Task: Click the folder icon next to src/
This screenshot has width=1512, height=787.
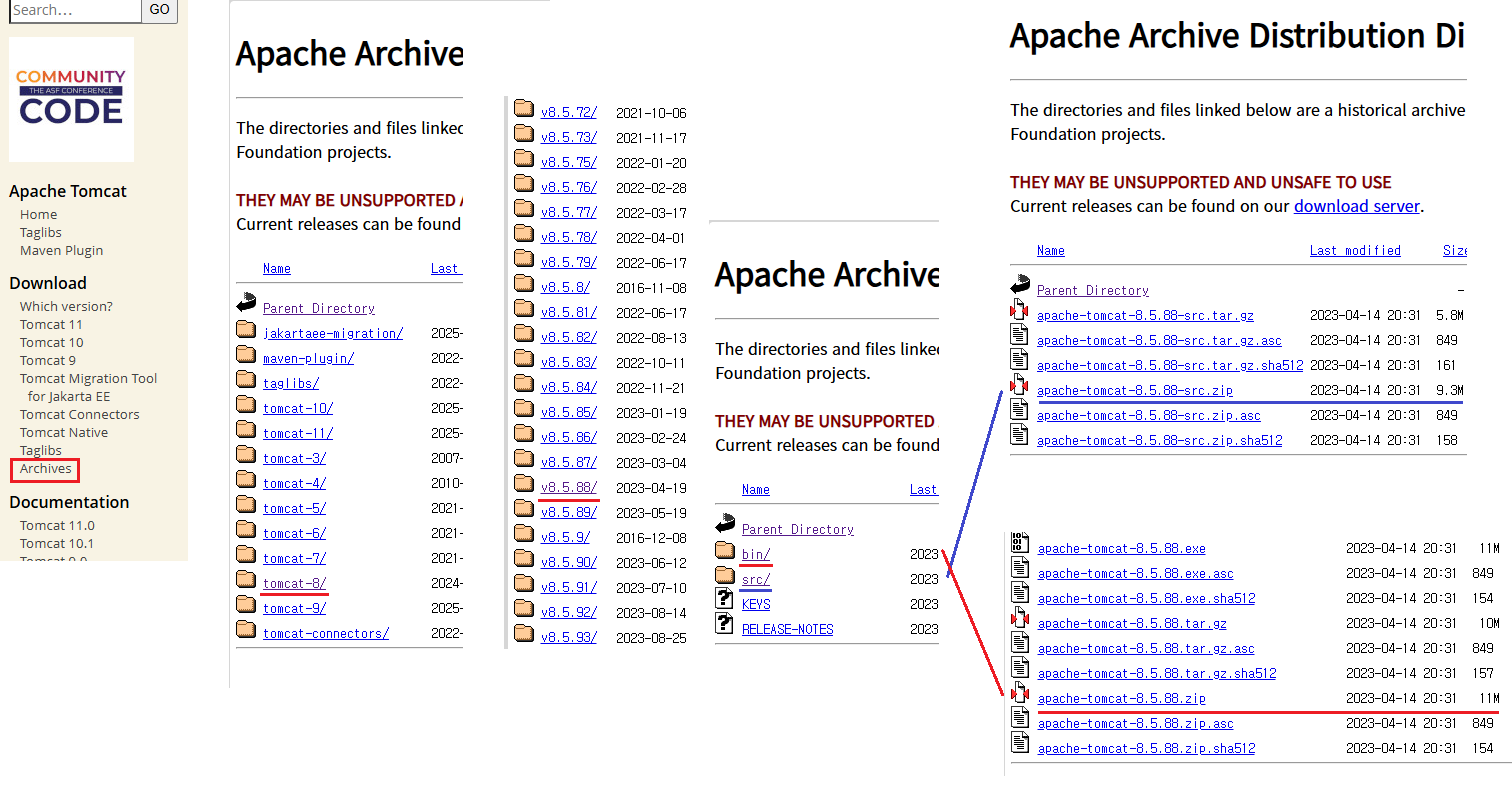Action: point(725,576)
